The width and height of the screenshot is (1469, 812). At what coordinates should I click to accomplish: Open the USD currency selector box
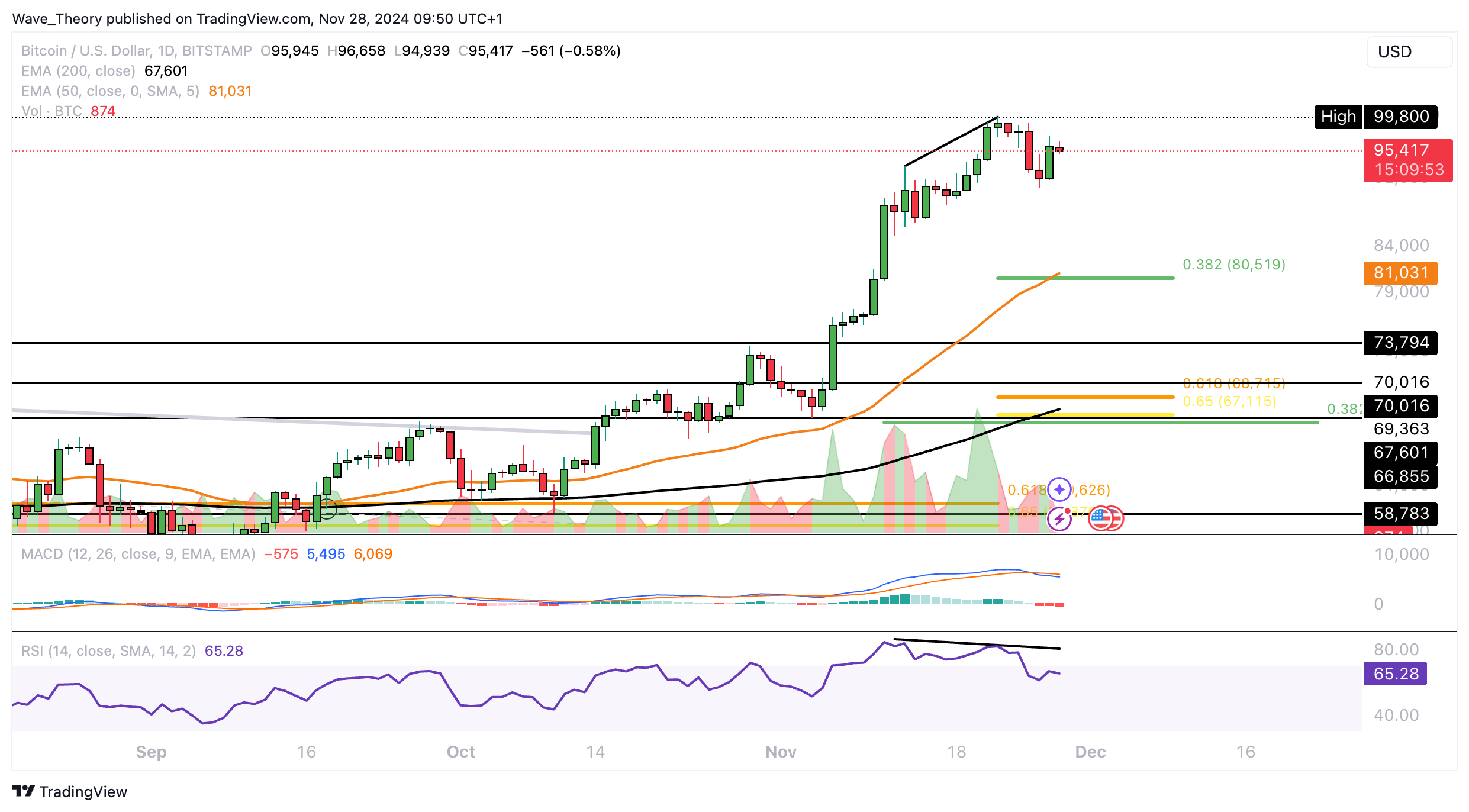pos(1409,52)
